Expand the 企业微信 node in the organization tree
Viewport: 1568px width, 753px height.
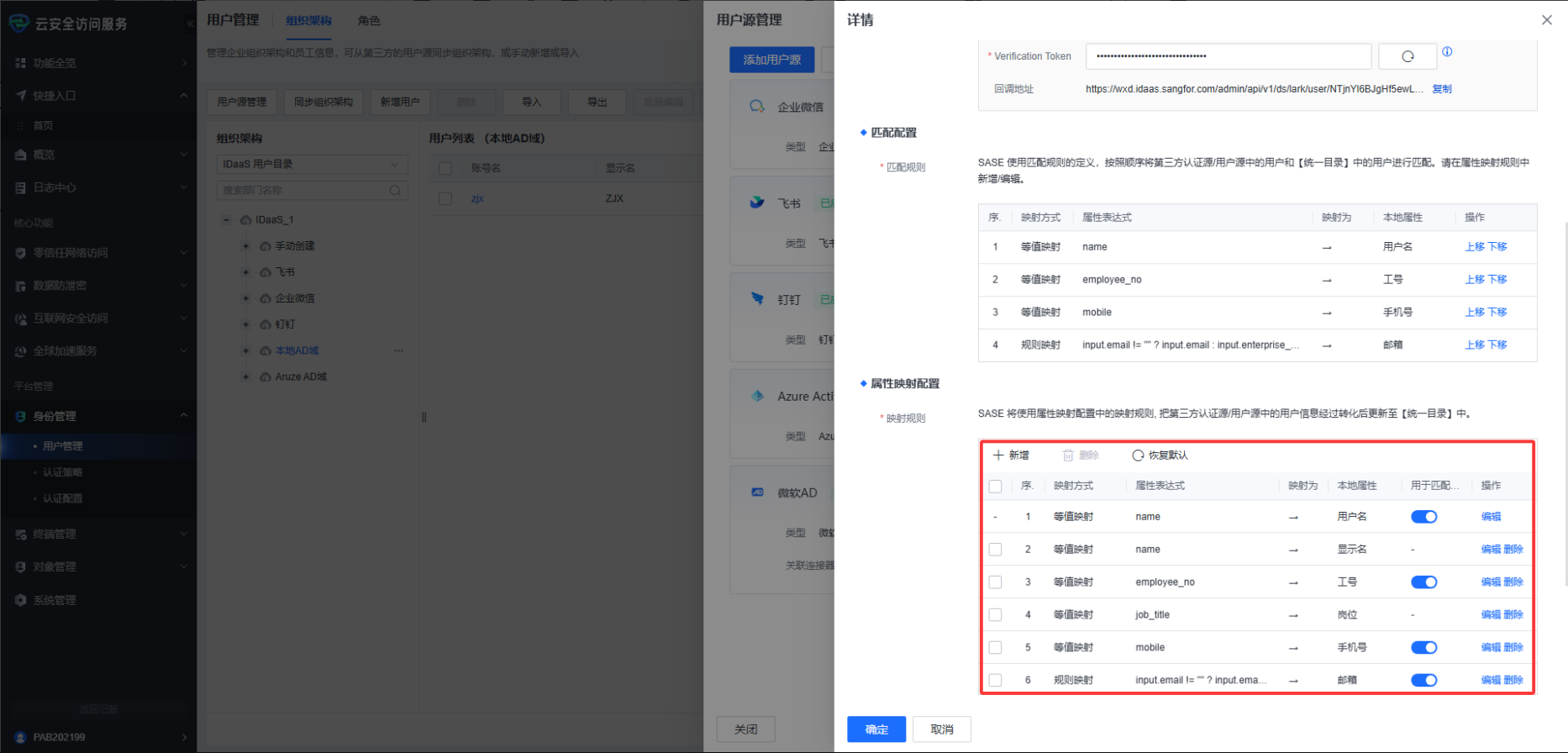pos(246,298)
